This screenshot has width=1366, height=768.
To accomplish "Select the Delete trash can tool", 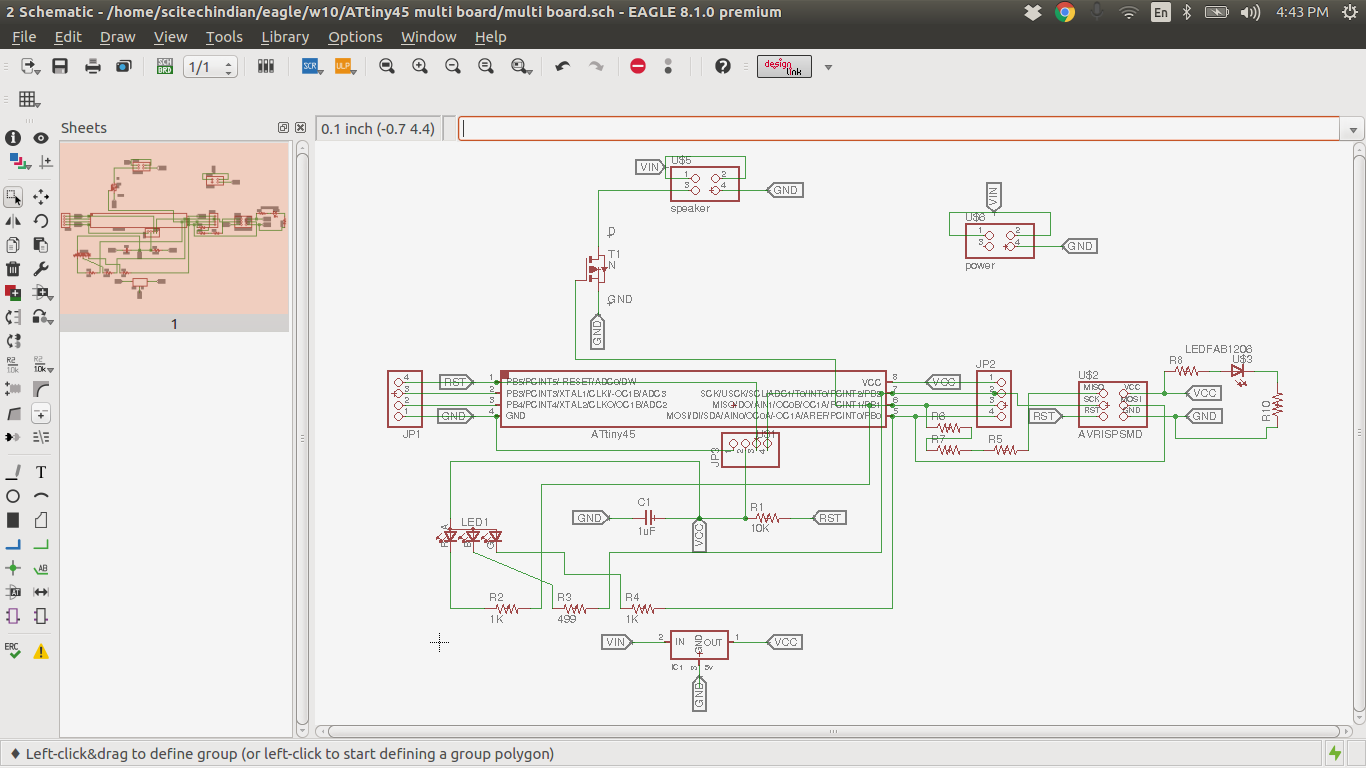I will pyautogui.click(x=13, y=269).
